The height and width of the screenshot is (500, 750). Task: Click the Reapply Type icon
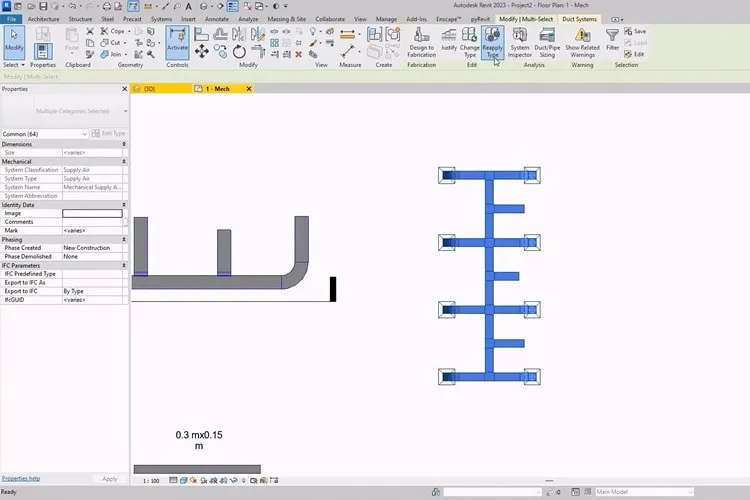pos(492,42)
